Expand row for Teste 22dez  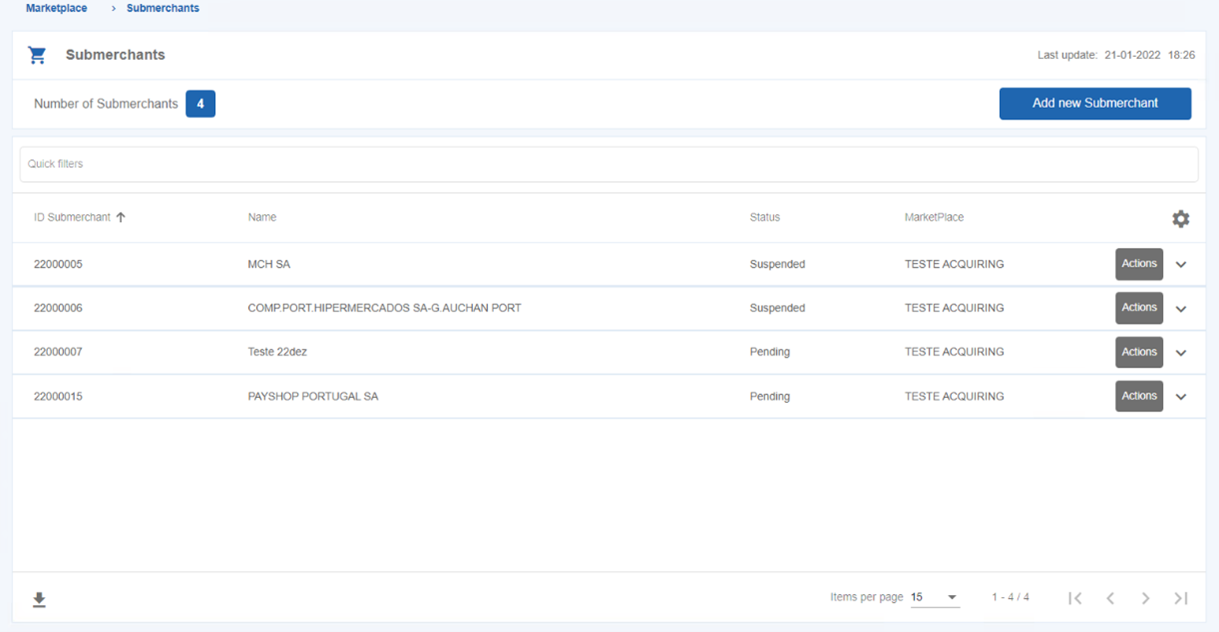[x=1180, y=353]
